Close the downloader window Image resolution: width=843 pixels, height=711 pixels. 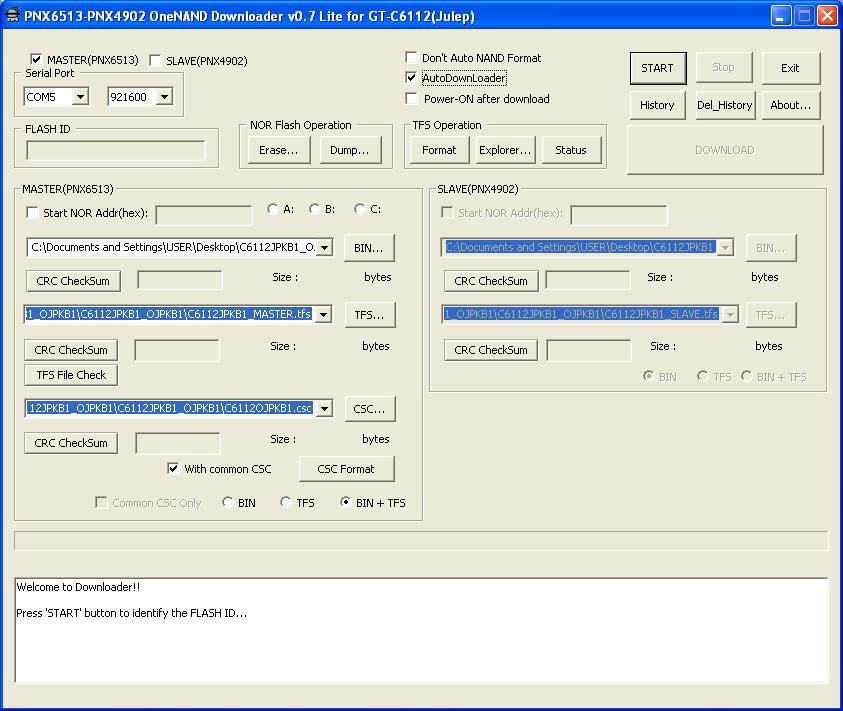(x=827, y=16)
